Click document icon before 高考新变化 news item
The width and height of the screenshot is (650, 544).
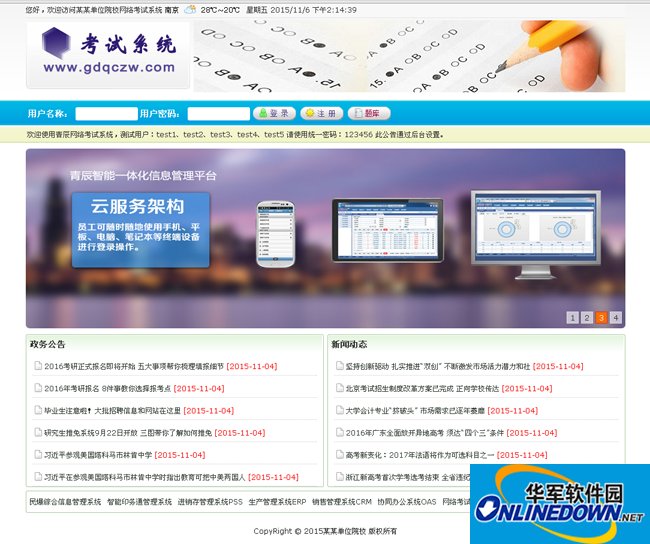click(x=340, y=454)
